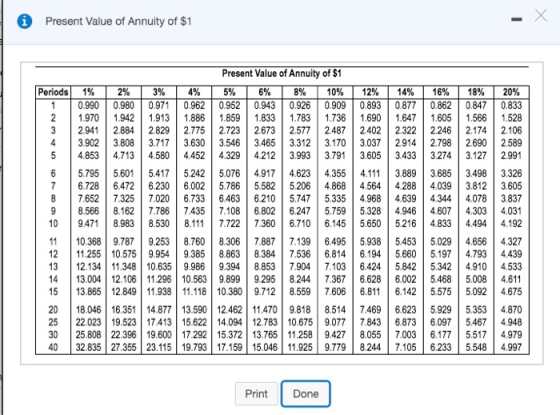Click value 8.111 in the 4% column

point(194,224)
